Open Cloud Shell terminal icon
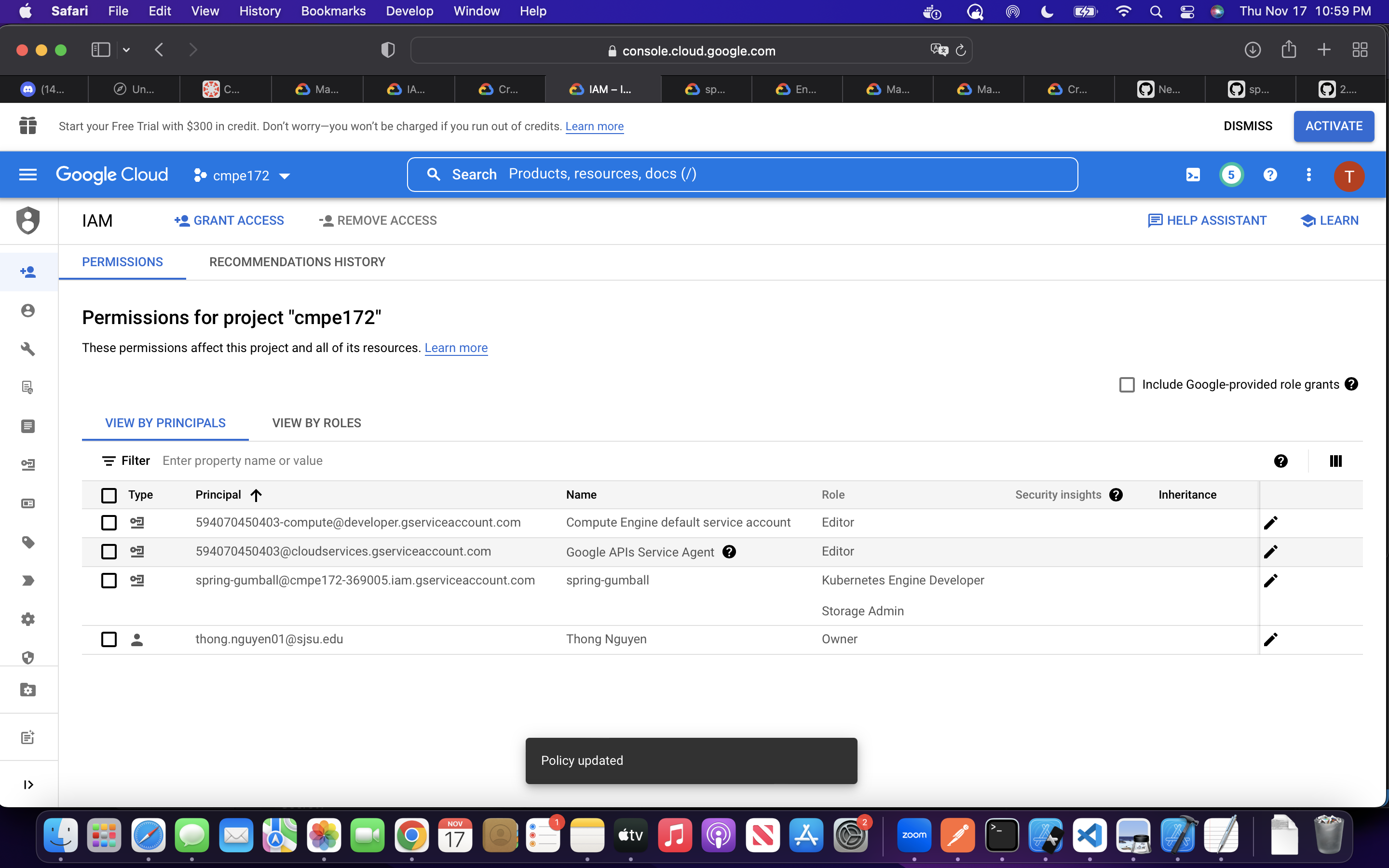This screenshot has width=1389, height=868. point(1193,175)
